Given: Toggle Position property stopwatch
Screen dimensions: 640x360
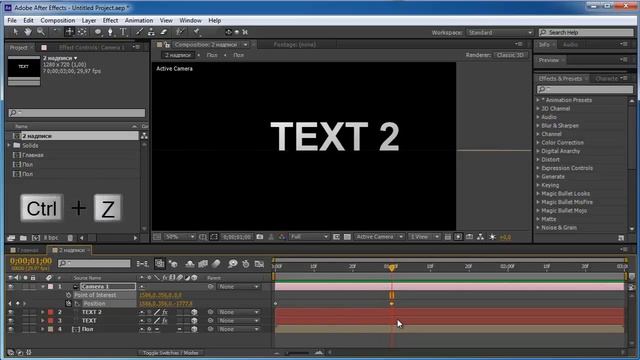Looking at the screenshot, I should pyautogui.click(x=68, y=304).
